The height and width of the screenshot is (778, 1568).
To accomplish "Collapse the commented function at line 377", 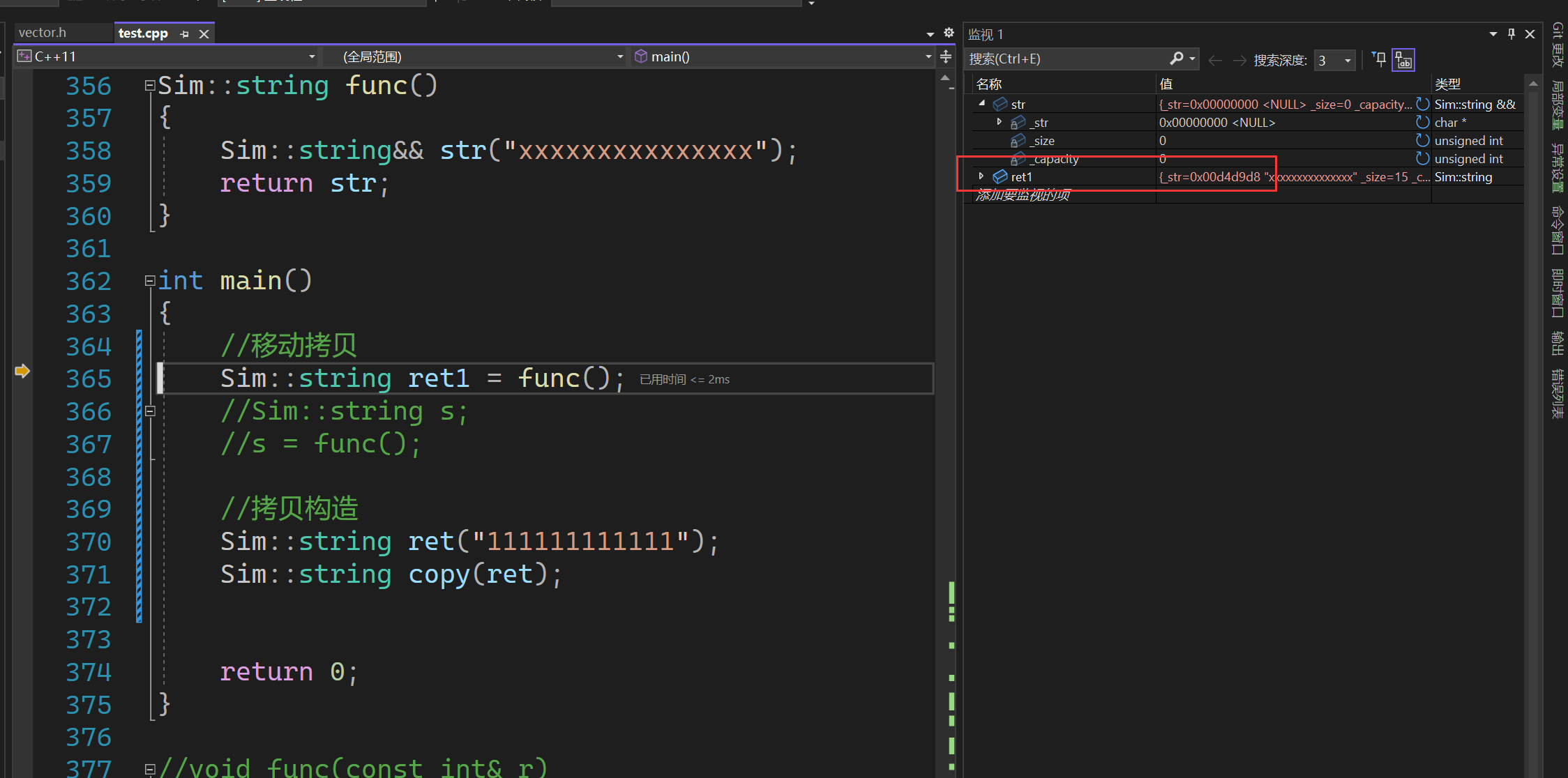I will pyautogui.click(x=150, y=770).
